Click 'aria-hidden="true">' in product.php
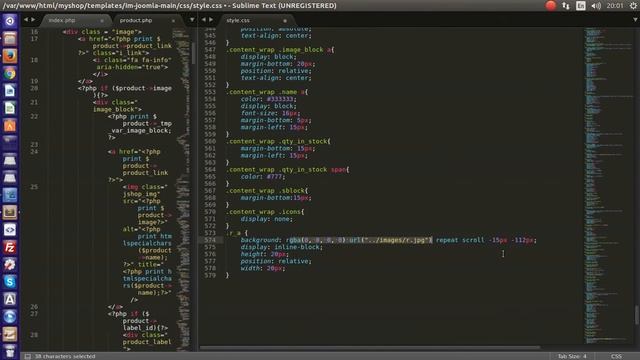 coord(132,67)
